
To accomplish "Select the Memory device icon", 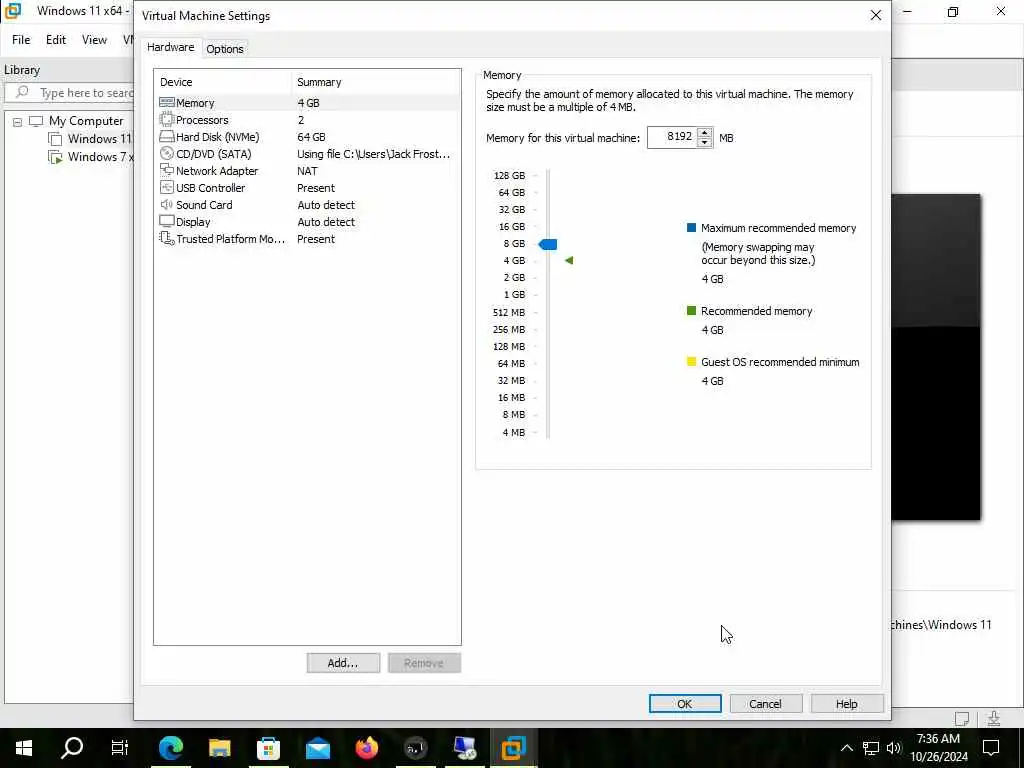I will (x=167, y=103).
